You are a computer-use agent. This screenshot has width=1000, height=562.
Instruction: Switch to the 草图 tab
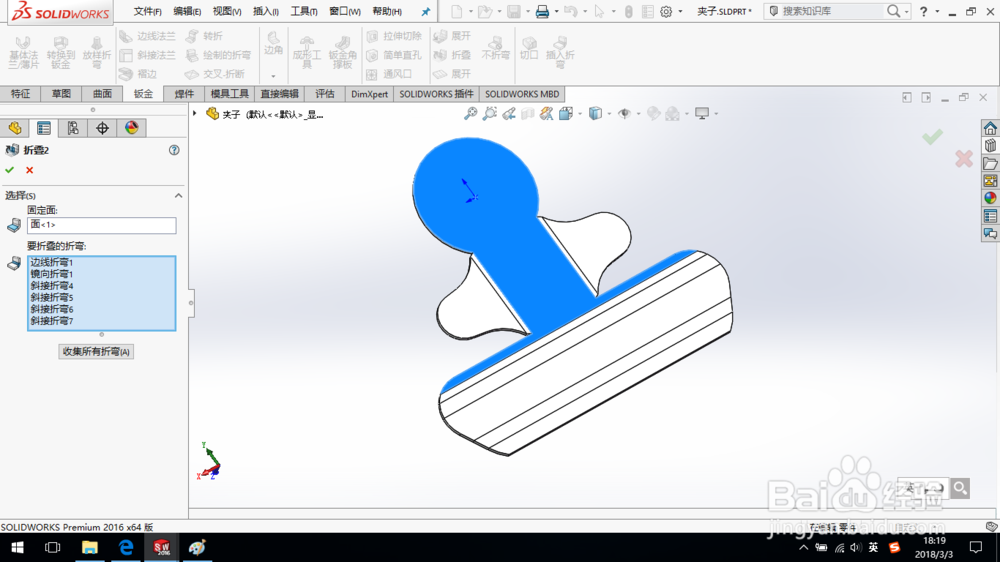click(61, 94)
